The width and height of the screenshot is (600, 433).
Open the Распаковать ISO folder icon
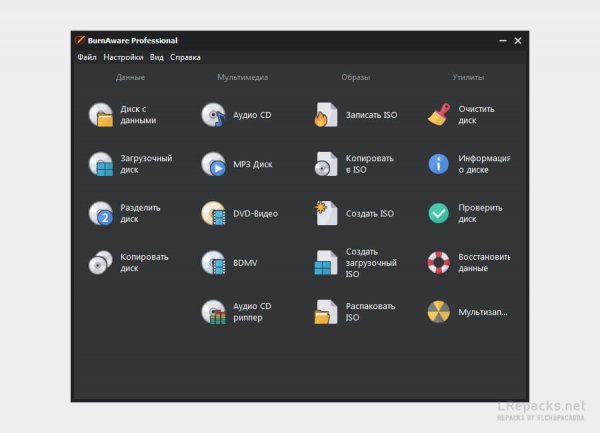tap(326, 312)
